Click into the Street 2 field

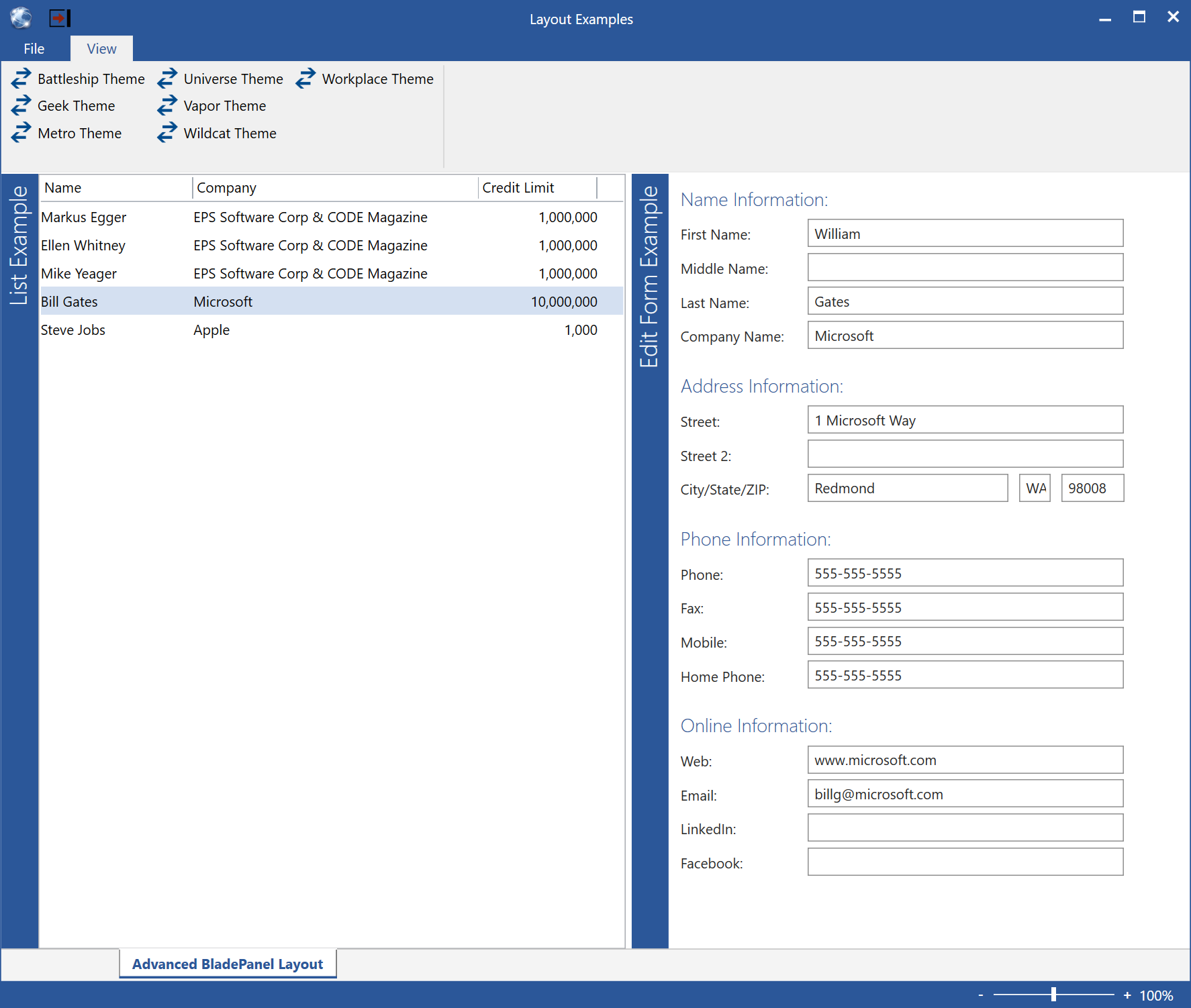coord(965,454)
